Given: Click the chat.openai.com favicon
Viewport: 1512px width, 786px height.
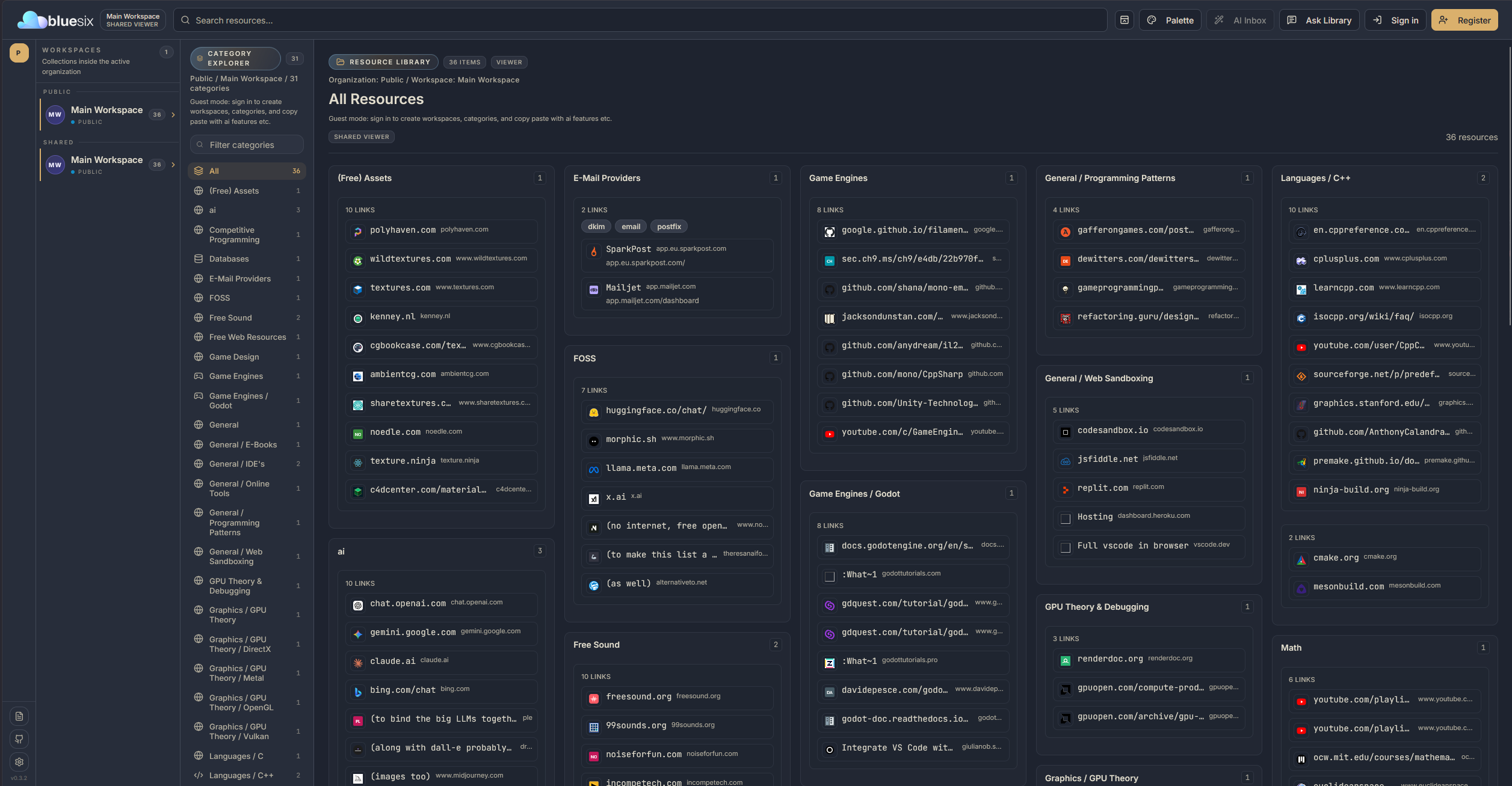Looking at the screenshot, I should (358, 606).
